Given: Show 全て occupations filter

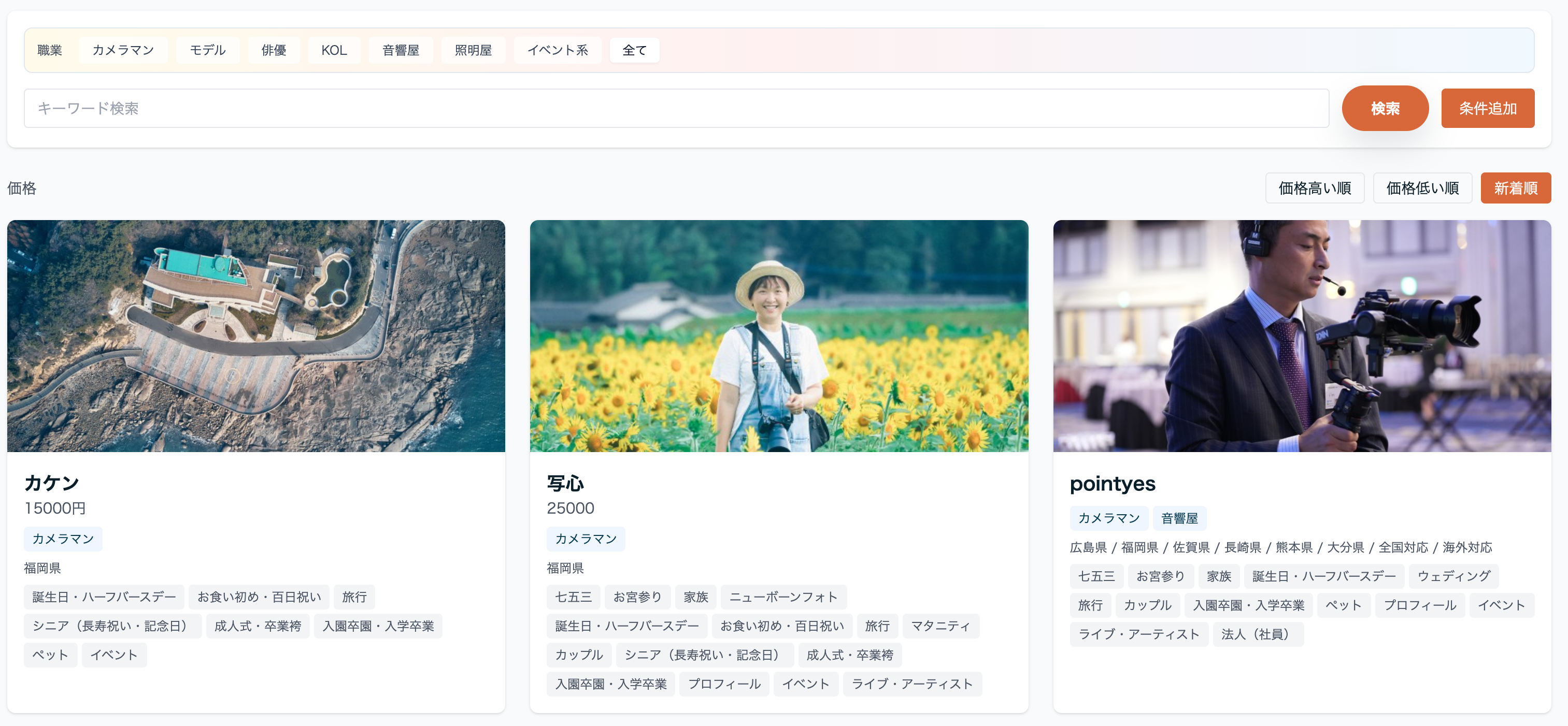Looking at the screenshot, I should [634, 50].
